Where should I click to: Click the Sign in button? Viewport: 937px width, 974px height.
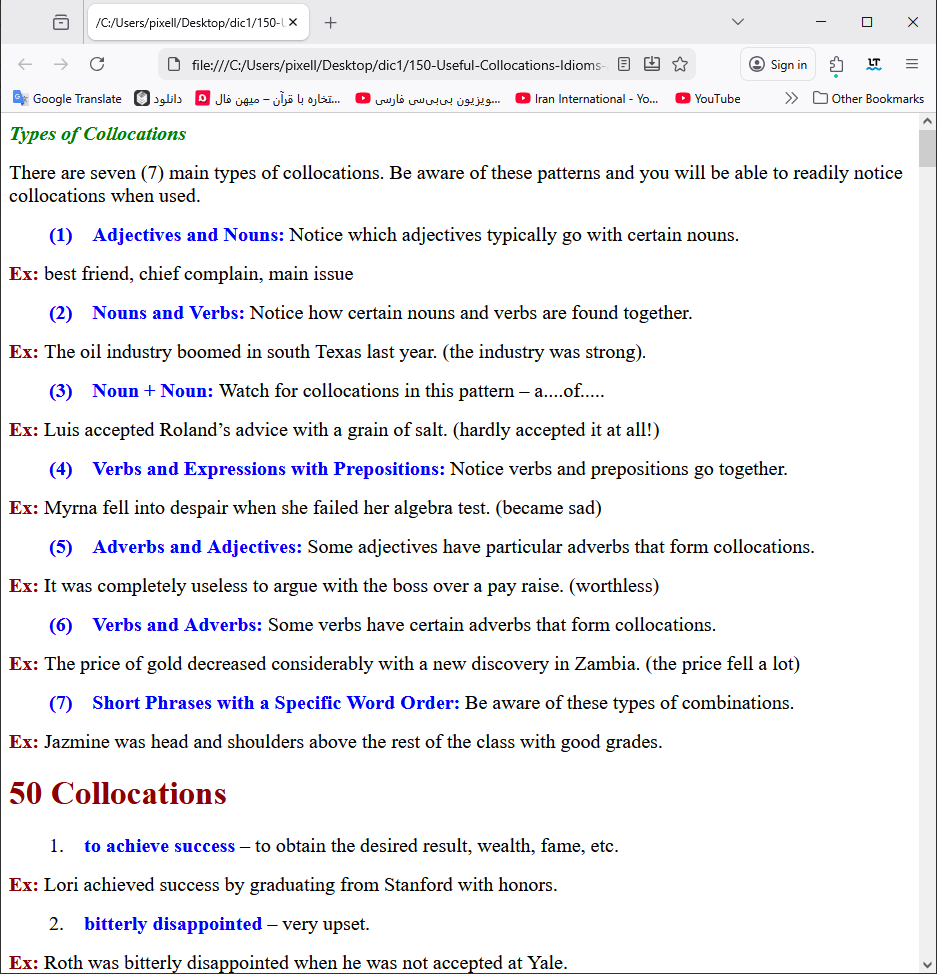(778, 64)
